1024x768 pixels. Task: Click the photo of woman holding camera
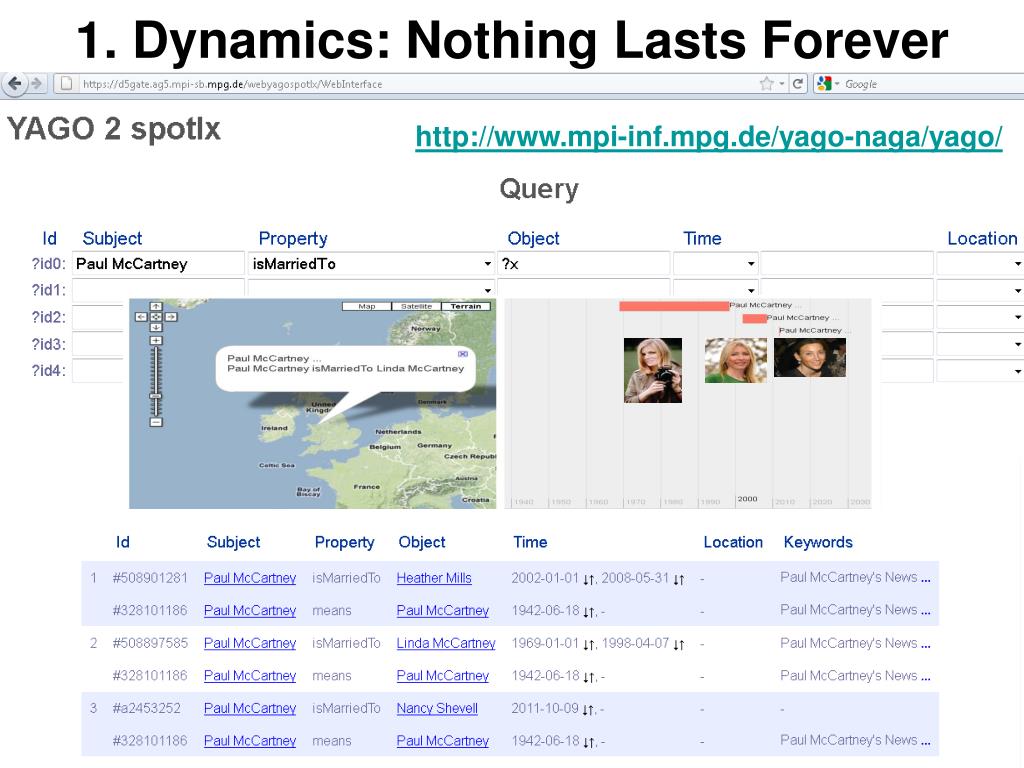pos(653,370)
